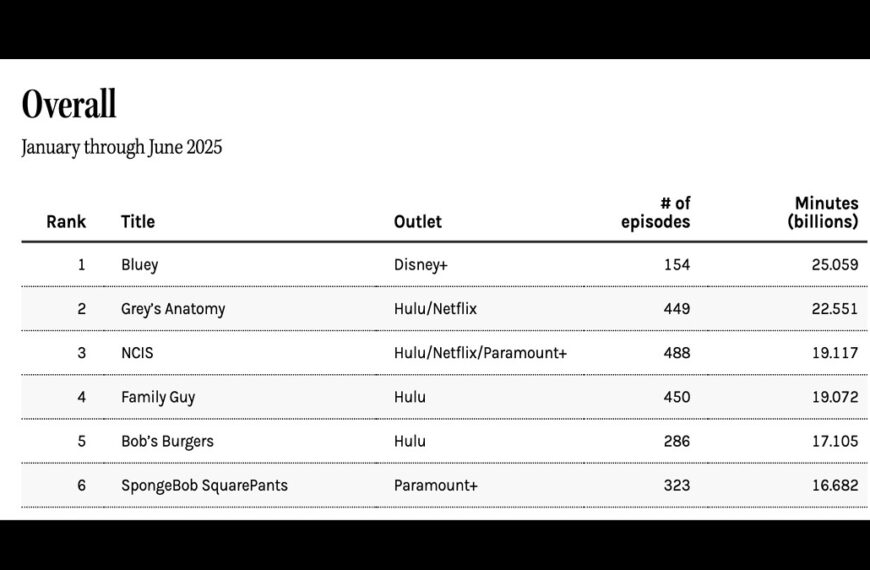Click the Rank column header
This screenshot has width=870, height=570.
click(66, 221)
